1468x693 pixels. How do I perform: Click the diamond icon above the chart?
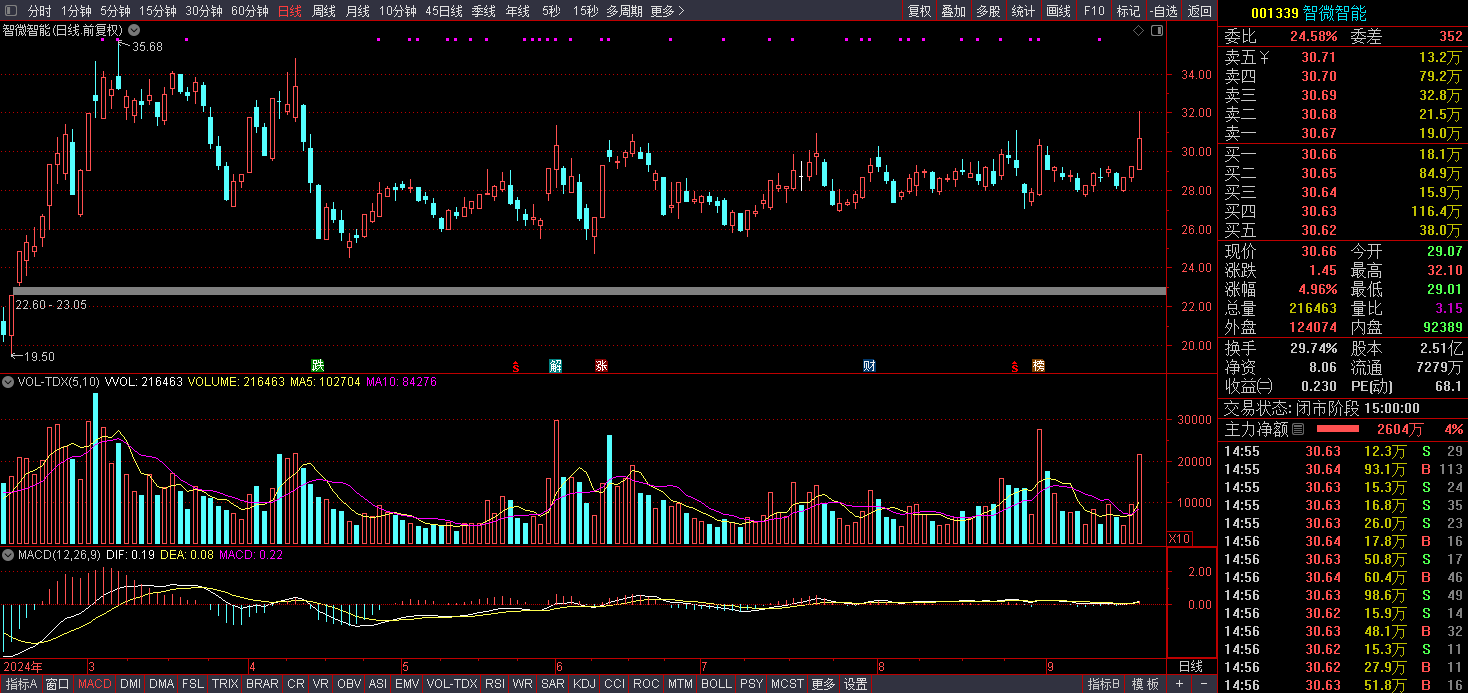coord(1138,31)
